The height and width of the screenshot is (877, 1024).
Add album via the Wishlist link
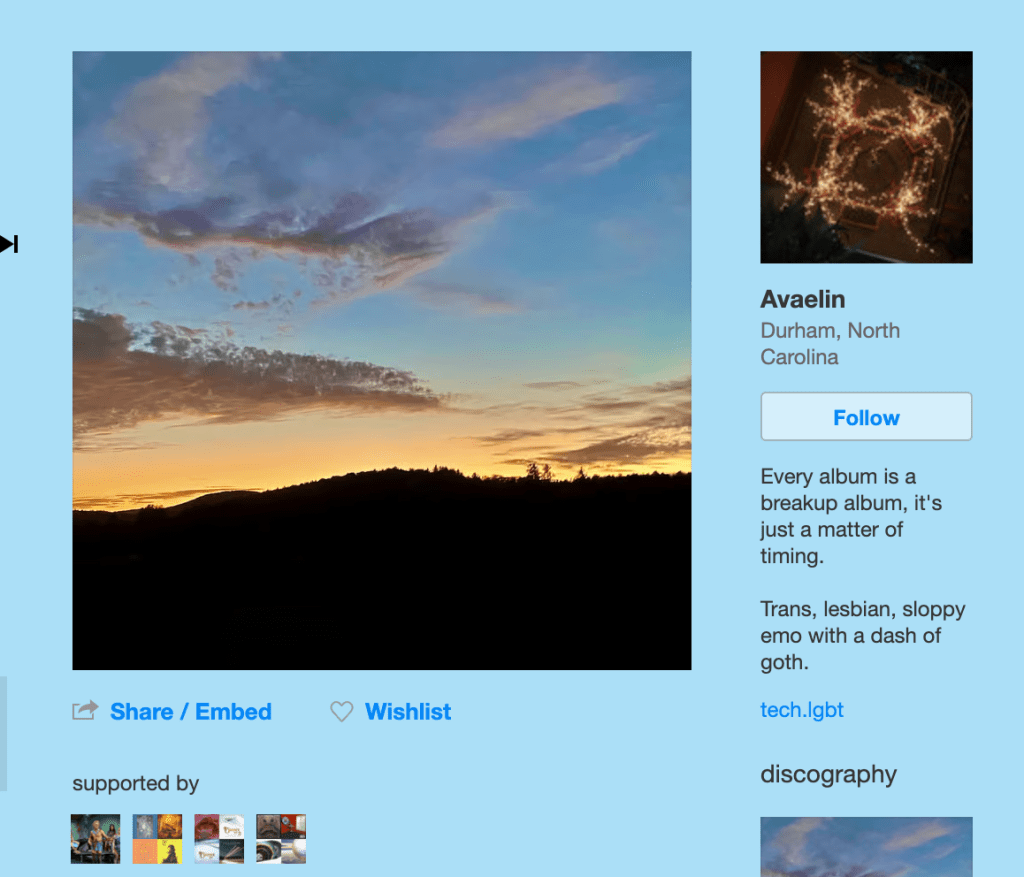pyautogui.click(x=408, y=711)
